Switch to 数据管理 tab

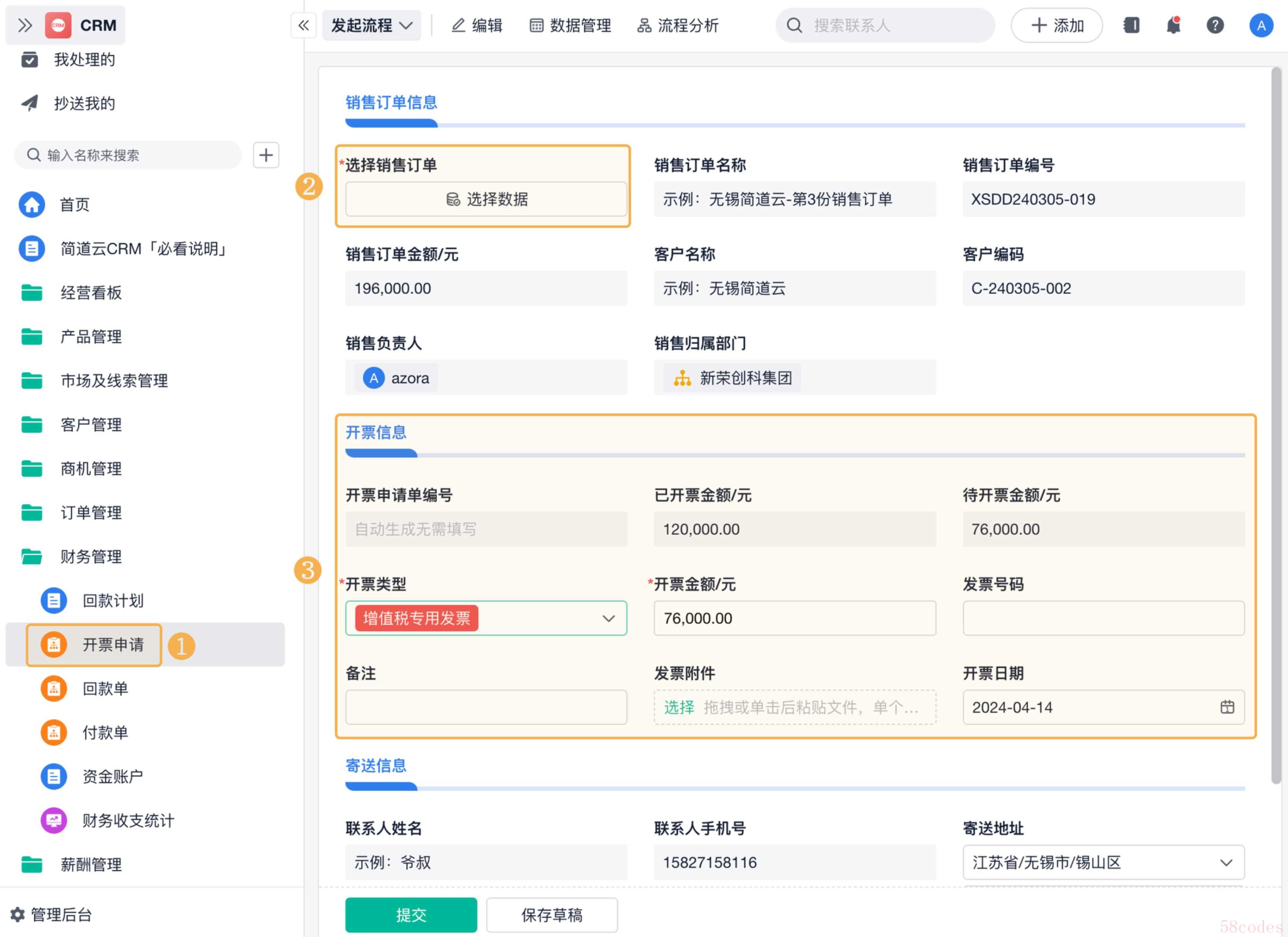point(570,25)
